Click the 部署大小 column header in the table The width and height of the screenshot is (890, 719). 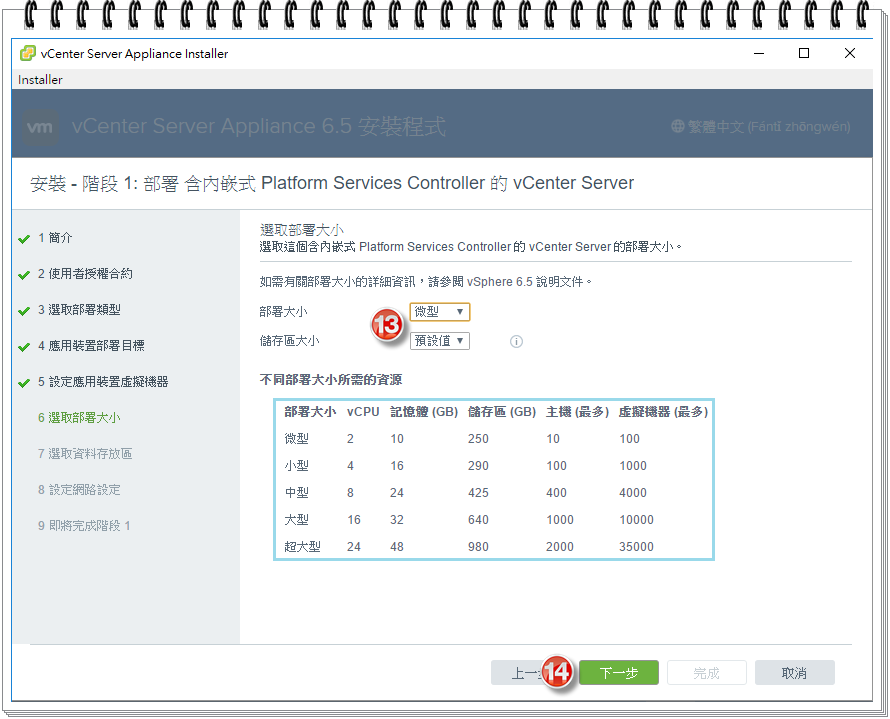pyautogui.click(x=310, y=412)
